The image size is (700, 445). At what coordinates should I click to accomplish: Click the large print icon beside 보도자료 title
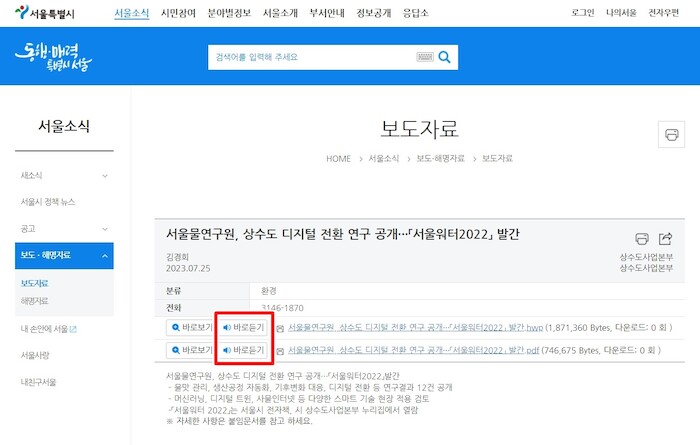[671, 135]
